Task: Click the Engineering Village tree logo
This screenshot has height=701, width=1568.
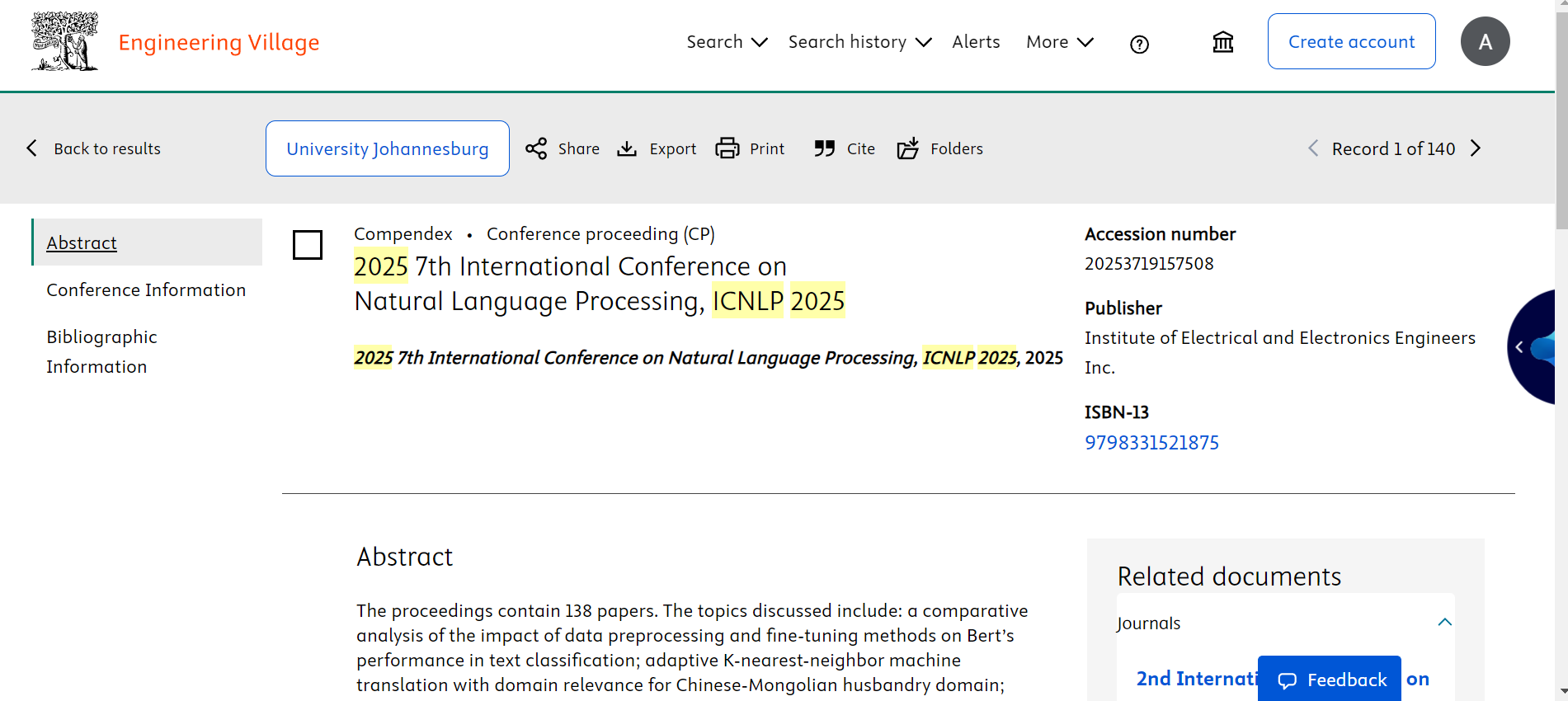Action: (64, 42)
